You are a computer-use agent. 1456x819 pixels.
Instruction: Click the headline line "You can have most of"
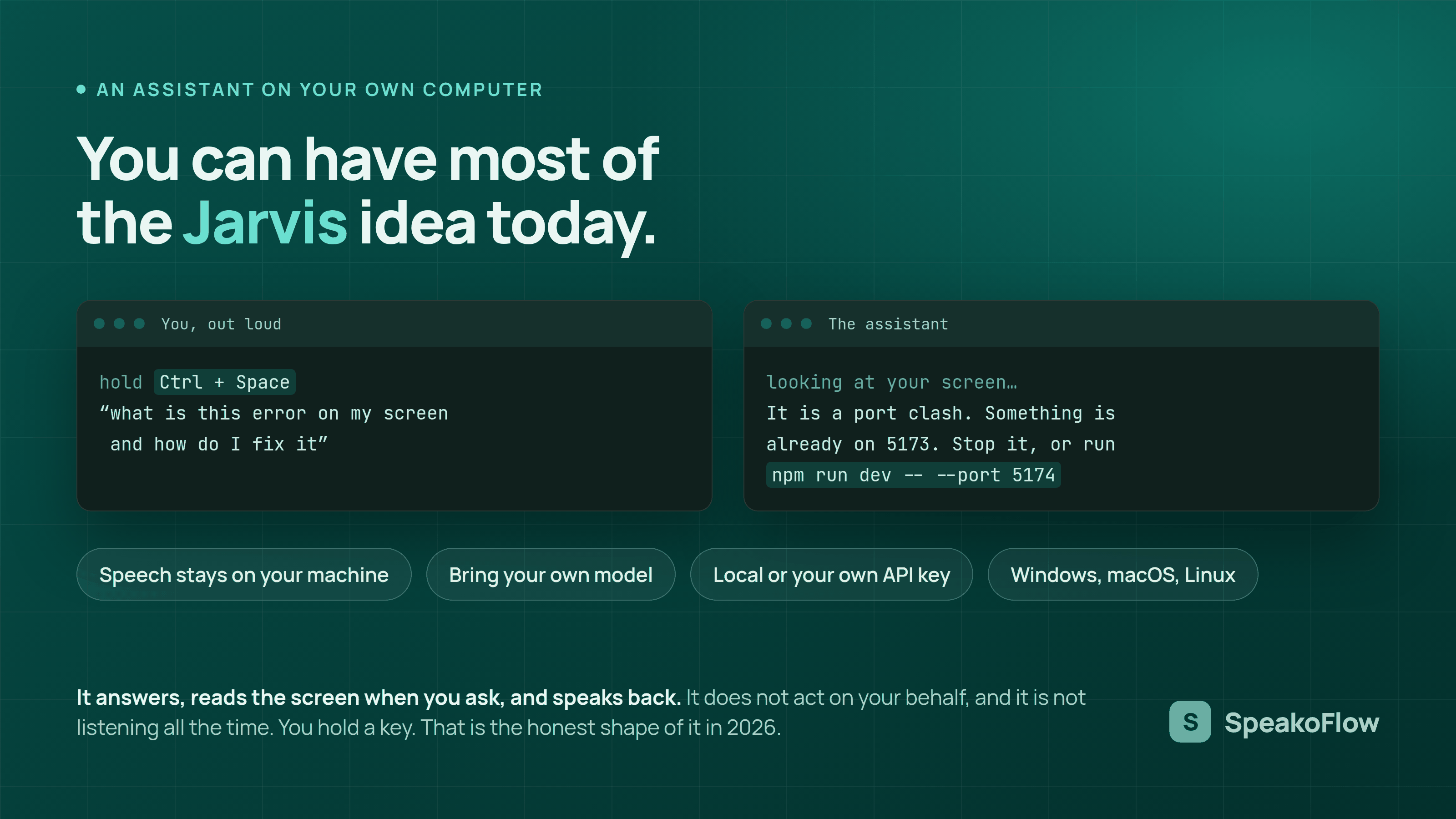click(x=368, y=159)
